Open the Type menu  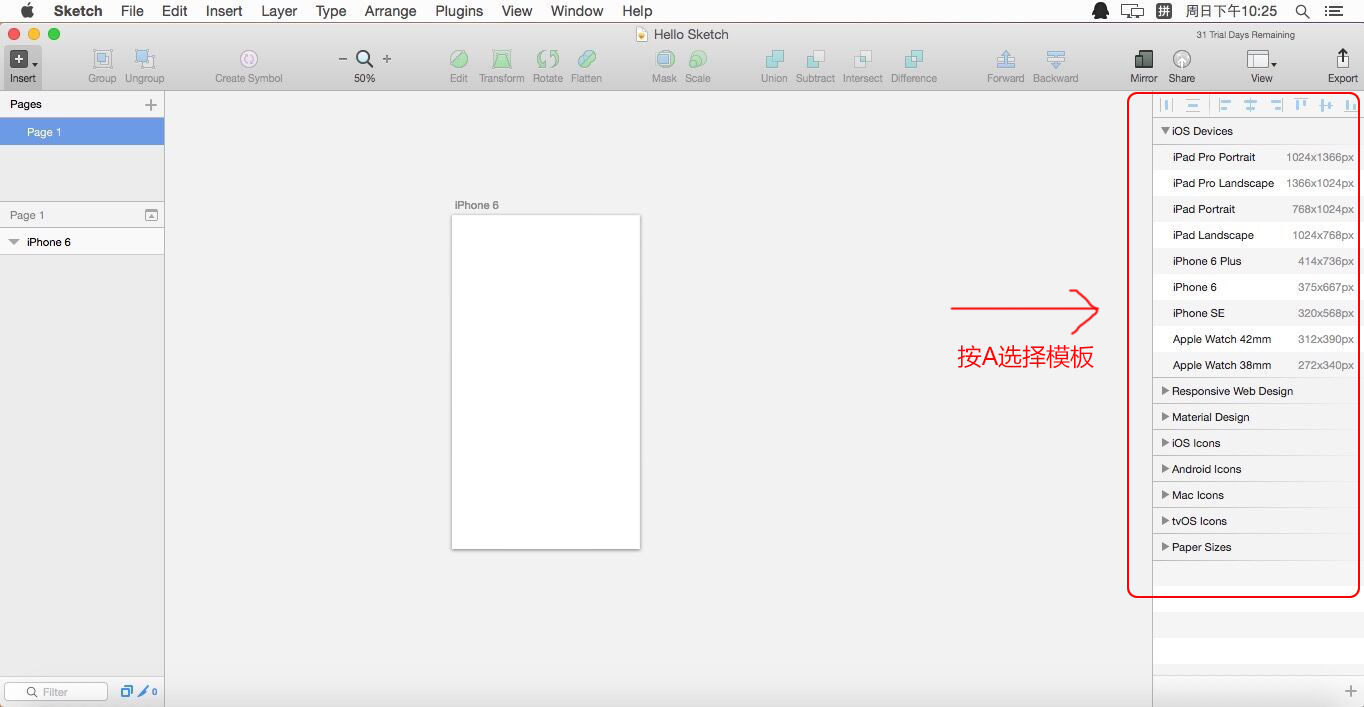pos(331,11)
